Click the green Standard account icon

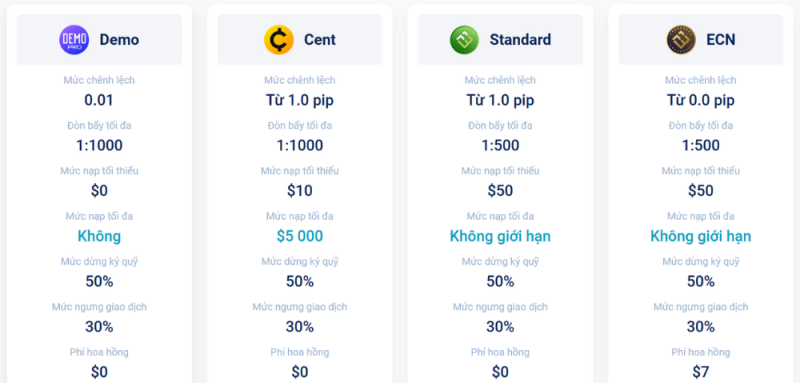point(464,40)
